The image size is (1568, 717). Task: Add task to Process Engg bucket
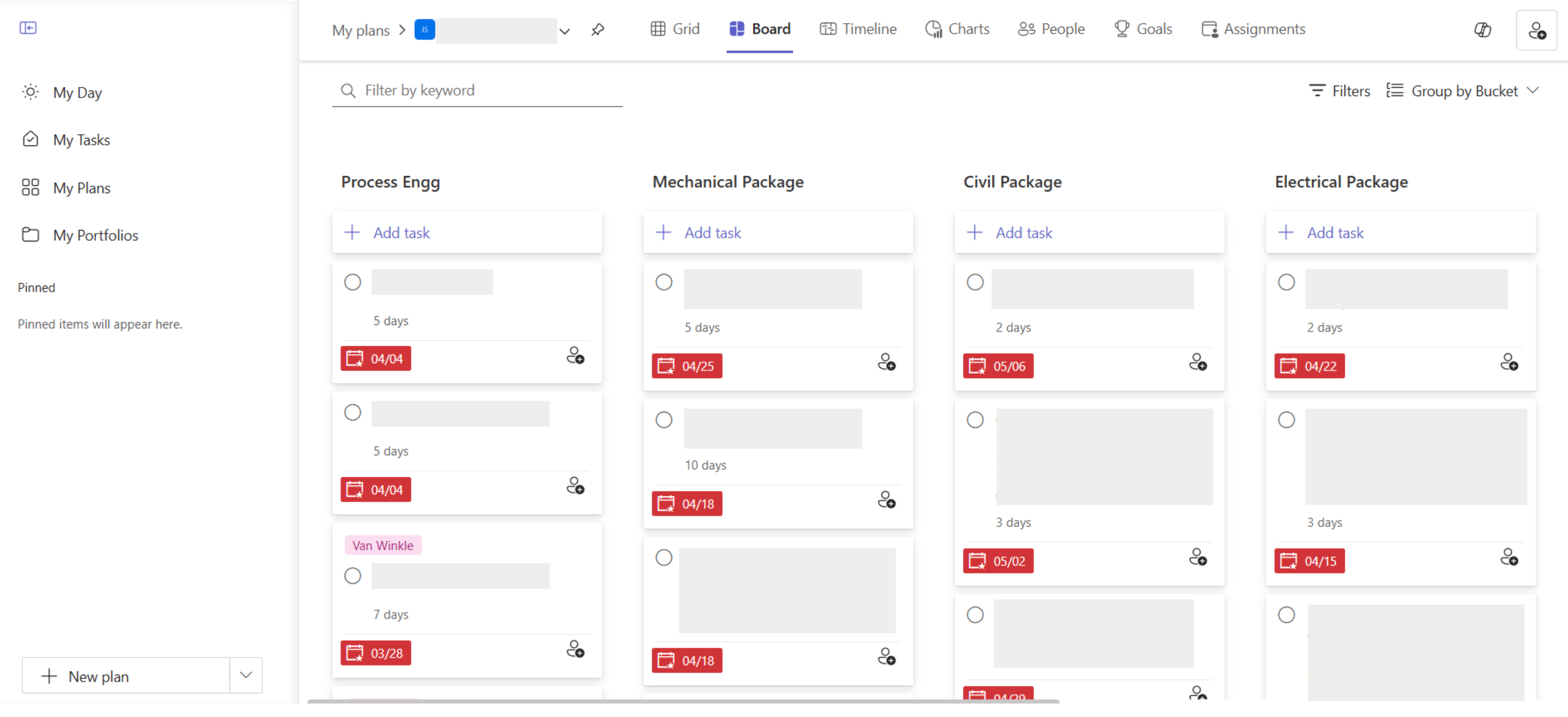pos(467,233)
